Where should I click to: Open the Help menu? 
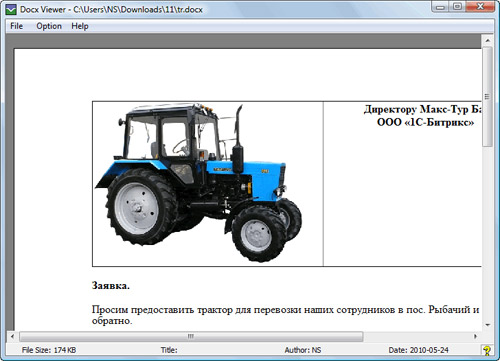[x=80, y=26]
